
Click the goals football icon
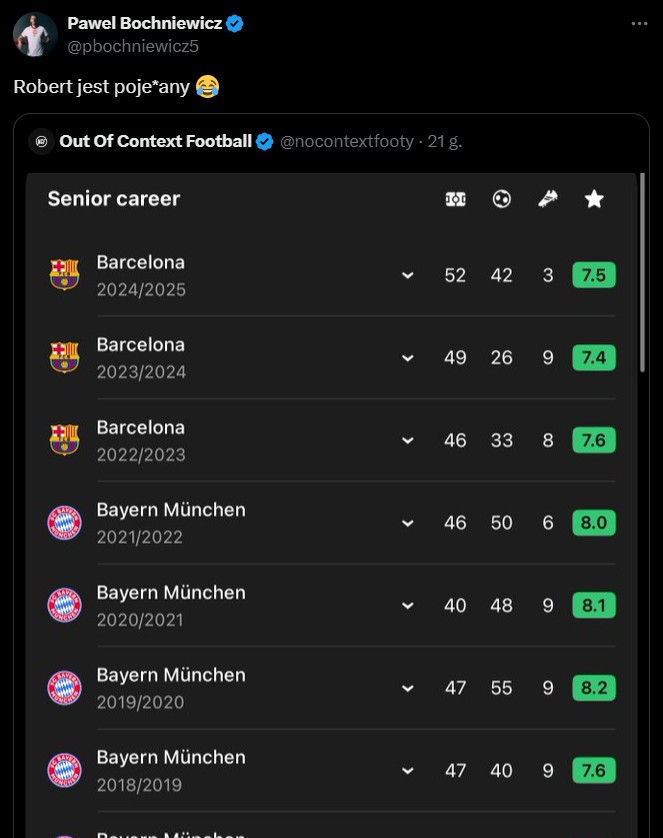[x=502, y=199]
